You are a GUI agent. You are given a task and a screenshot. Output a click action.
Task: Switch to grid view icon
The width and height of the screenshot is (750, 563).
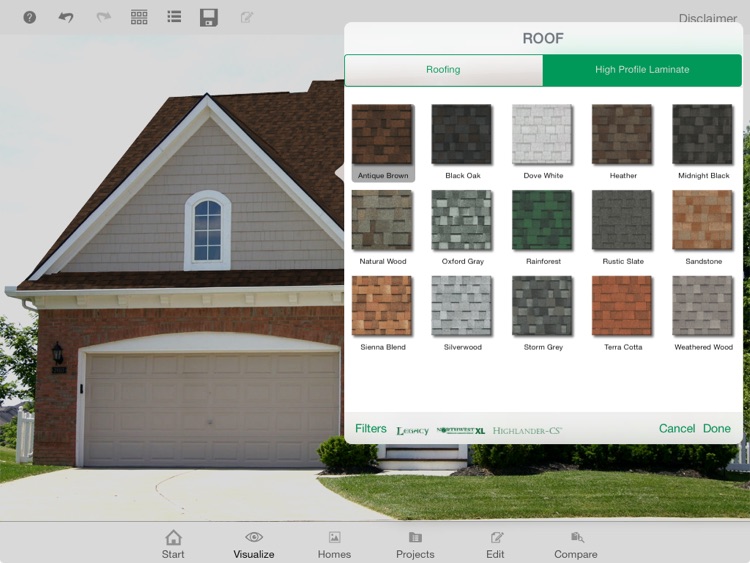tap(139, 17)
